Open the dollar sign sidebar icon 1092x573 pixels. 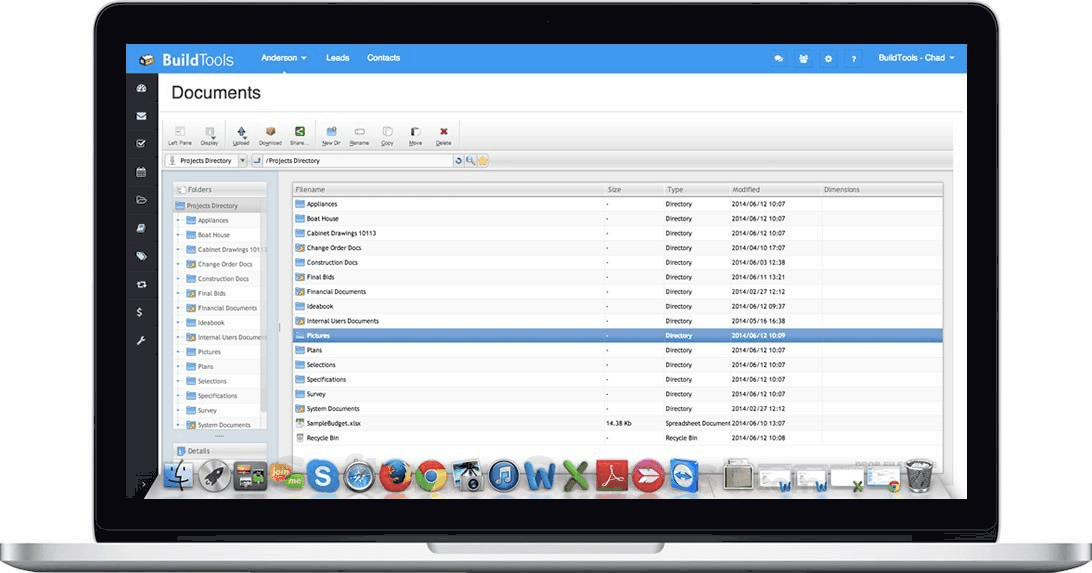click(x=140, y=313)
